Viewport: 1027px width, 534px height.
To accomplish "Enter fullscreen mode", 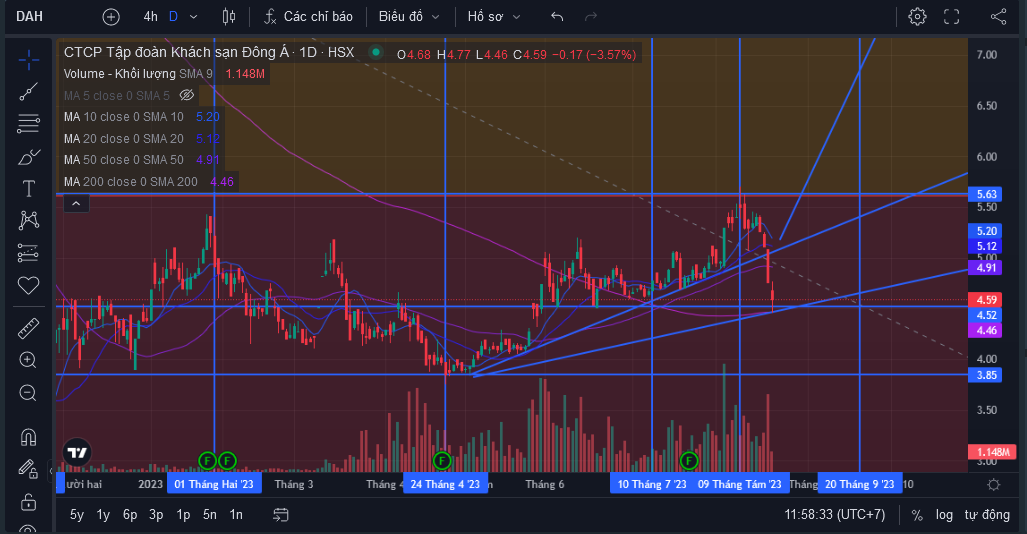I will pyautogui.click(x=951, y=16).
